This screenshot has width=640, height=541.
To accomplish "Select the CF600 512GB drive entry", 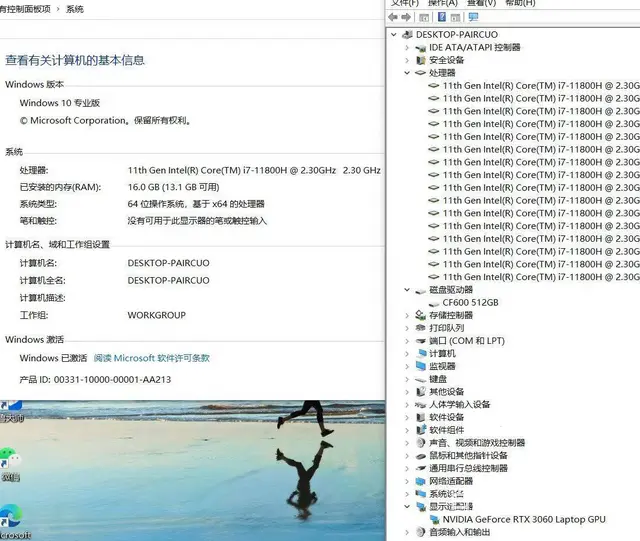I will coord(471,303).
